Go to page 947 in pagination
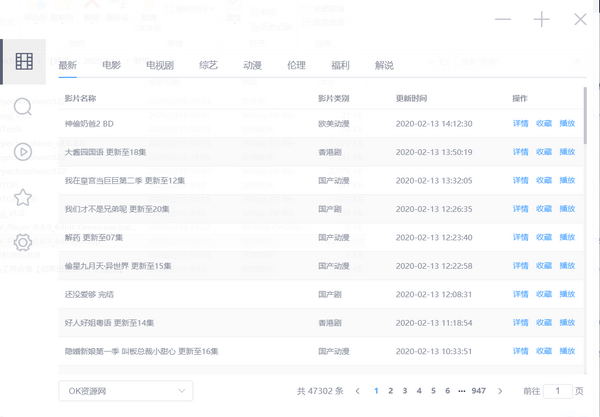600x417 pixels. point(479,391)
